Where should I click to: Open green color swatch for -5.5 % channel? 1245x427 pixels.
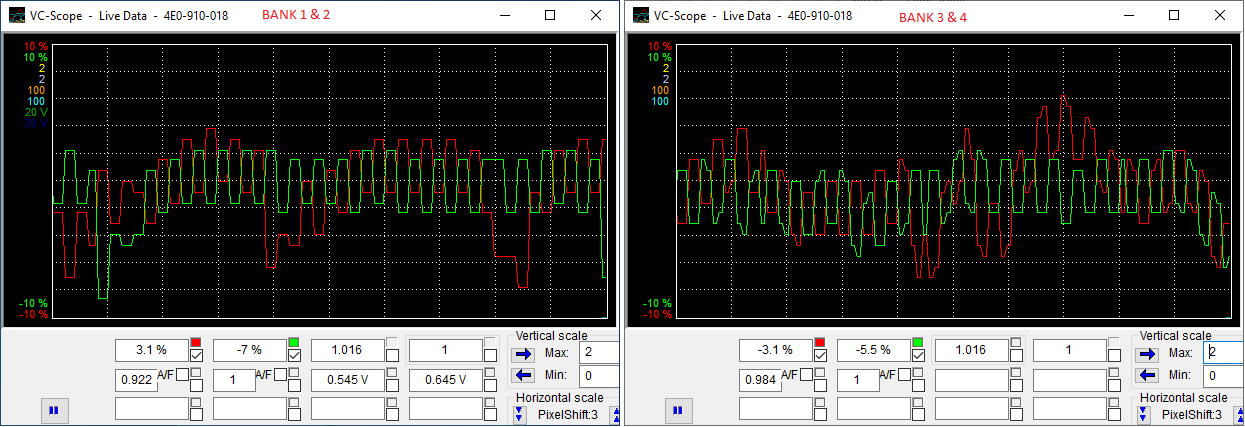[918, 342]
